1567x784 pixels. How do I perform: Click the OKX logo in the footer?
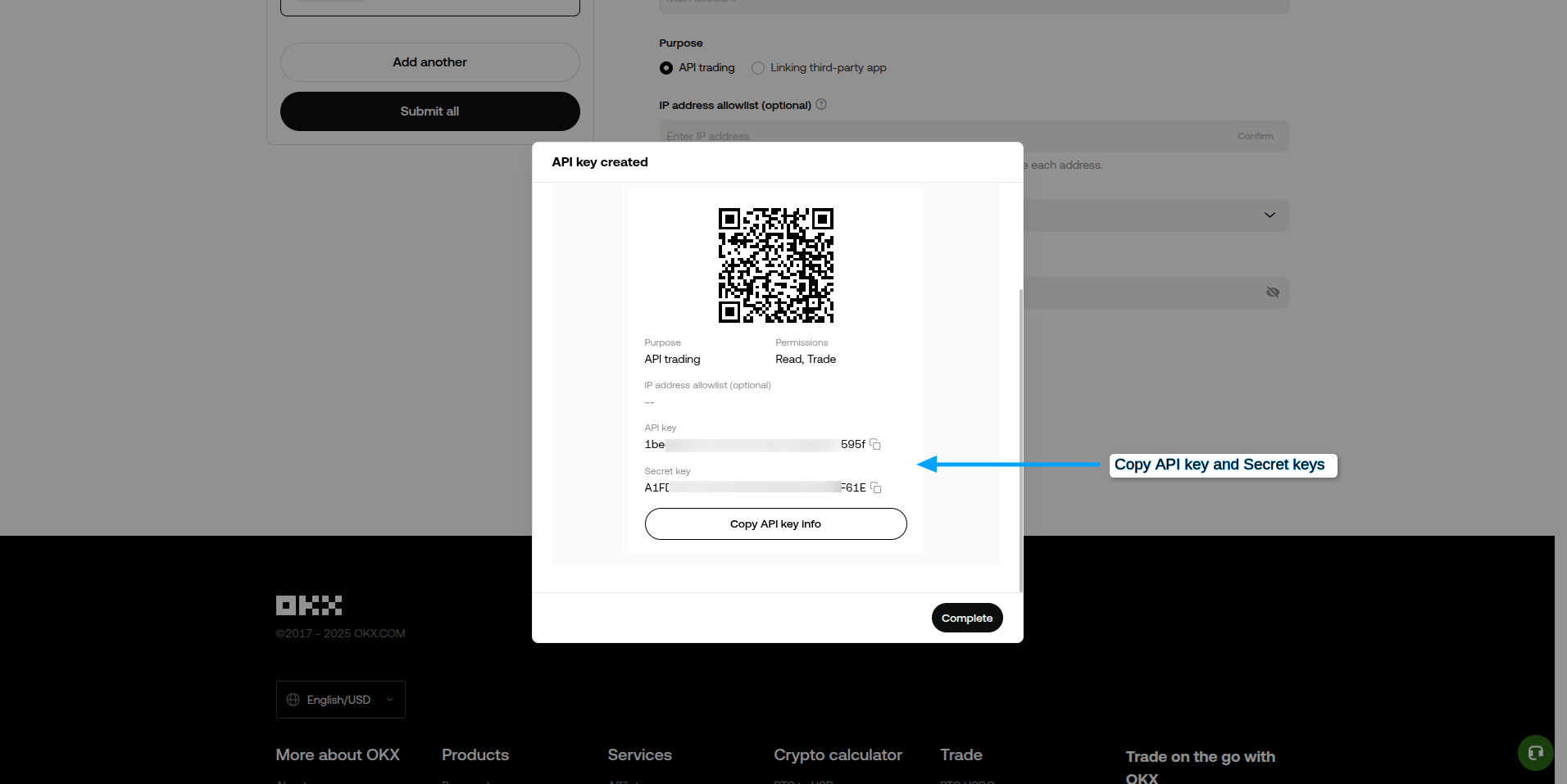pos(309,605)
